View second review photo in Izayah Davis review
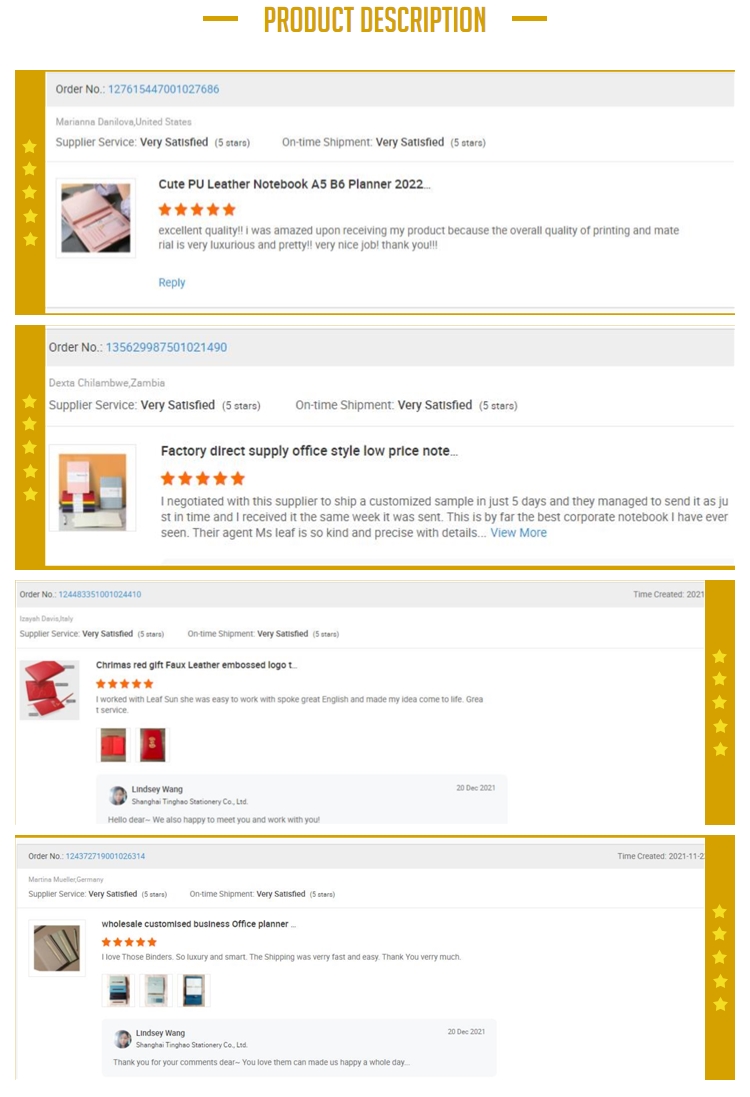 click(153, 745)
